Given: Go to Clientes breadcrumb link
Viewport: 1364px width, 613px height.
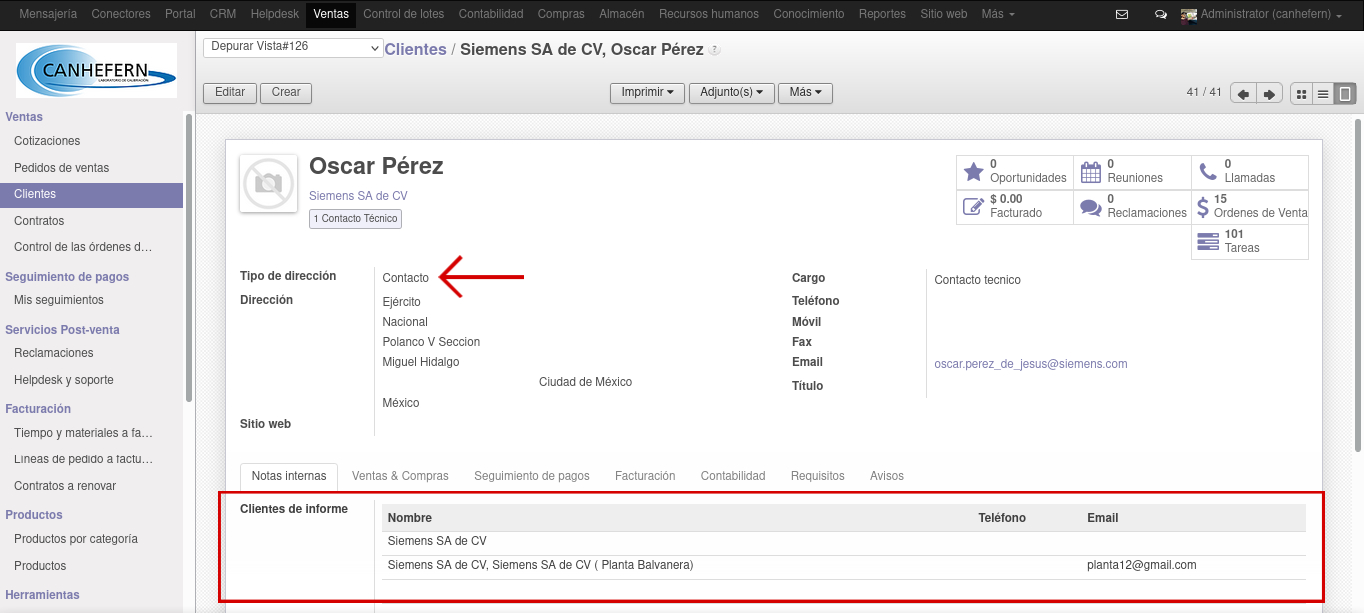Looking at the screenshot, I should coord(415,49).
